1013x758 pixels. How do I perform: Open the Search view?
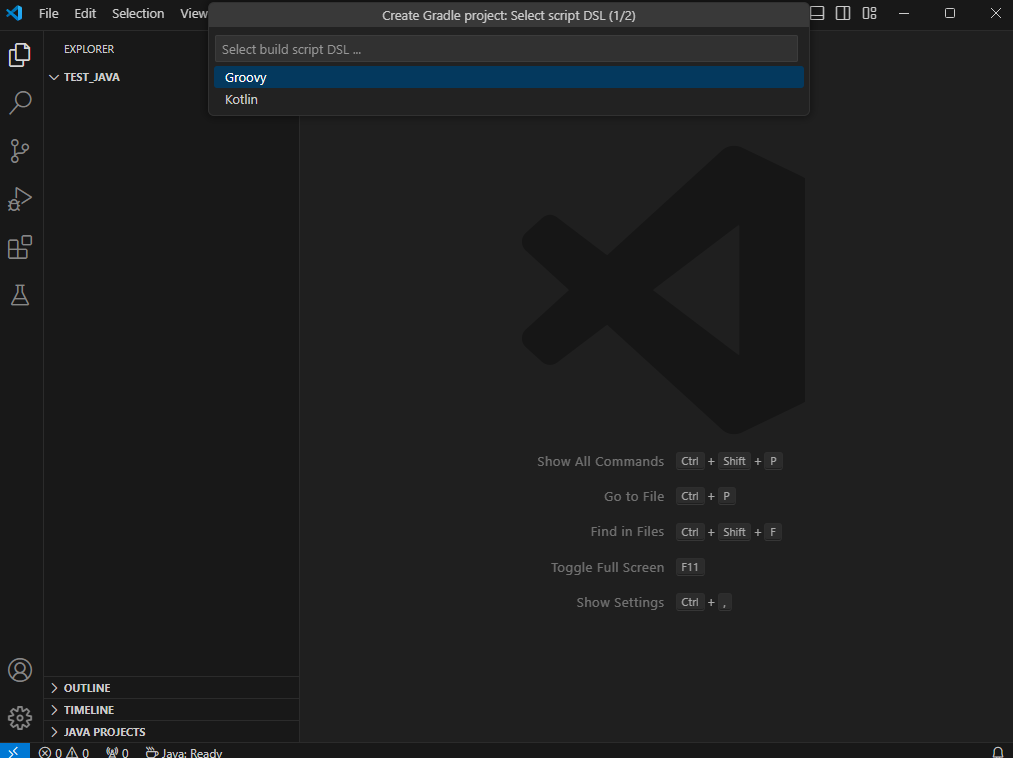click(x=20, y=103)
